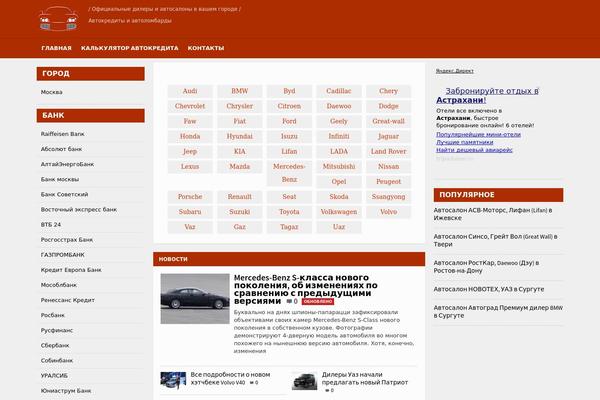600x400 pixels.
Task: Select the Porsche brand
Action: click(190, 197)
